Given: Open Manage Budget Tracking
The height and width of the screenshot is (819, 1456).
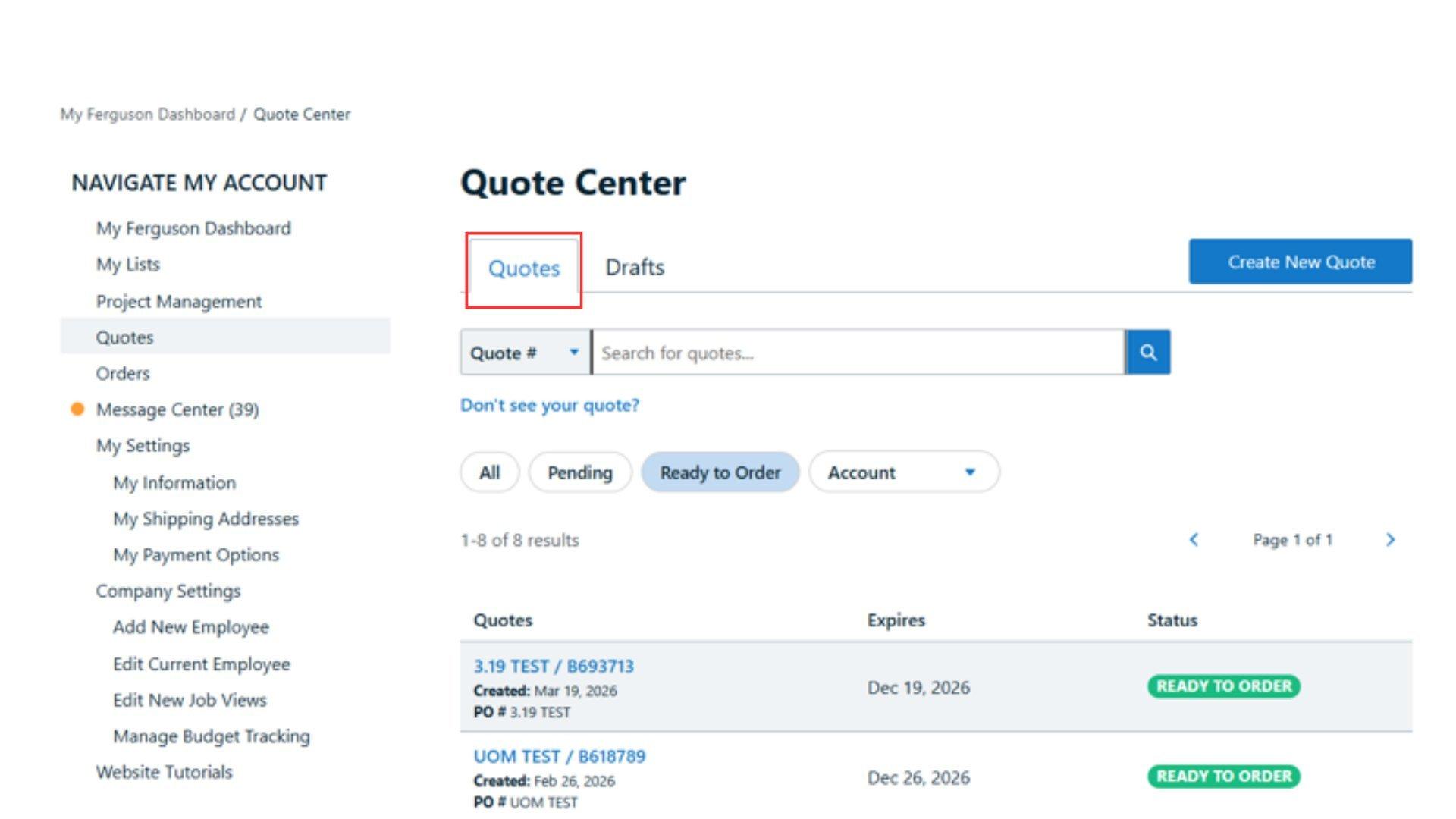Looking at the screenshot, I should pos(212,736).
